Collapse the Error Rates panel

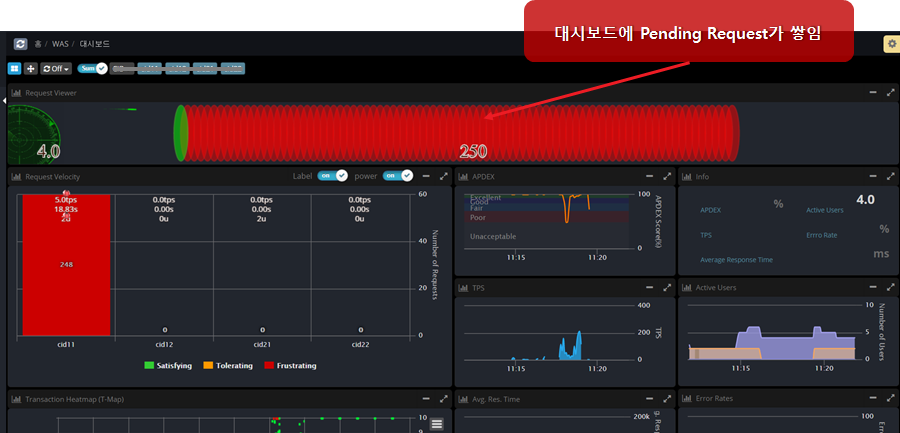point(872,398)
